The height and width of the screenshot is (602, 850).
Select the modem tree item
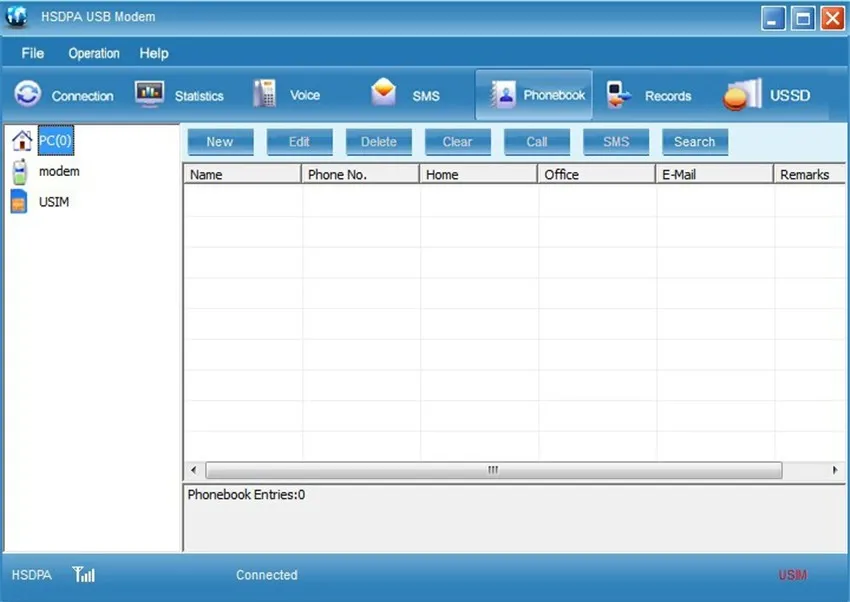coord(59,171)
